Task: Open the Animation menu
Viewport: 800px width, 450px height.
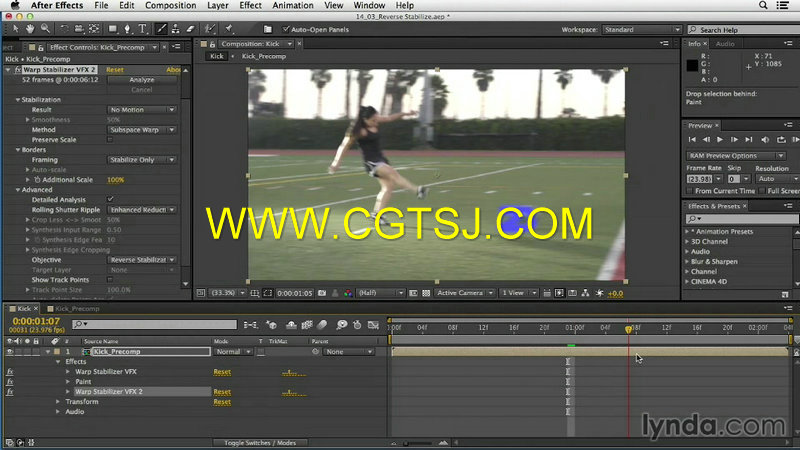Action: [x=293, y=5]
